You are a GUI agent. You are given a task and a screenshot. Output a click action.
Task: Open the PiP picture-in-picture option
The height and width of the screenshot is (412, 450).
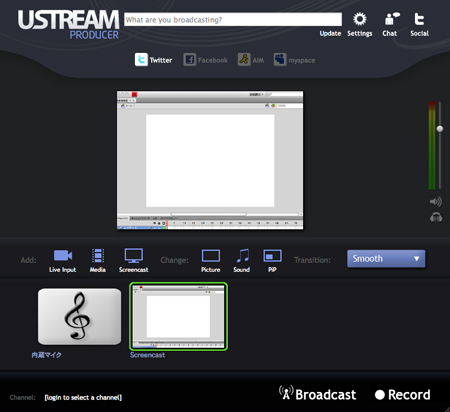pos(272,256)
